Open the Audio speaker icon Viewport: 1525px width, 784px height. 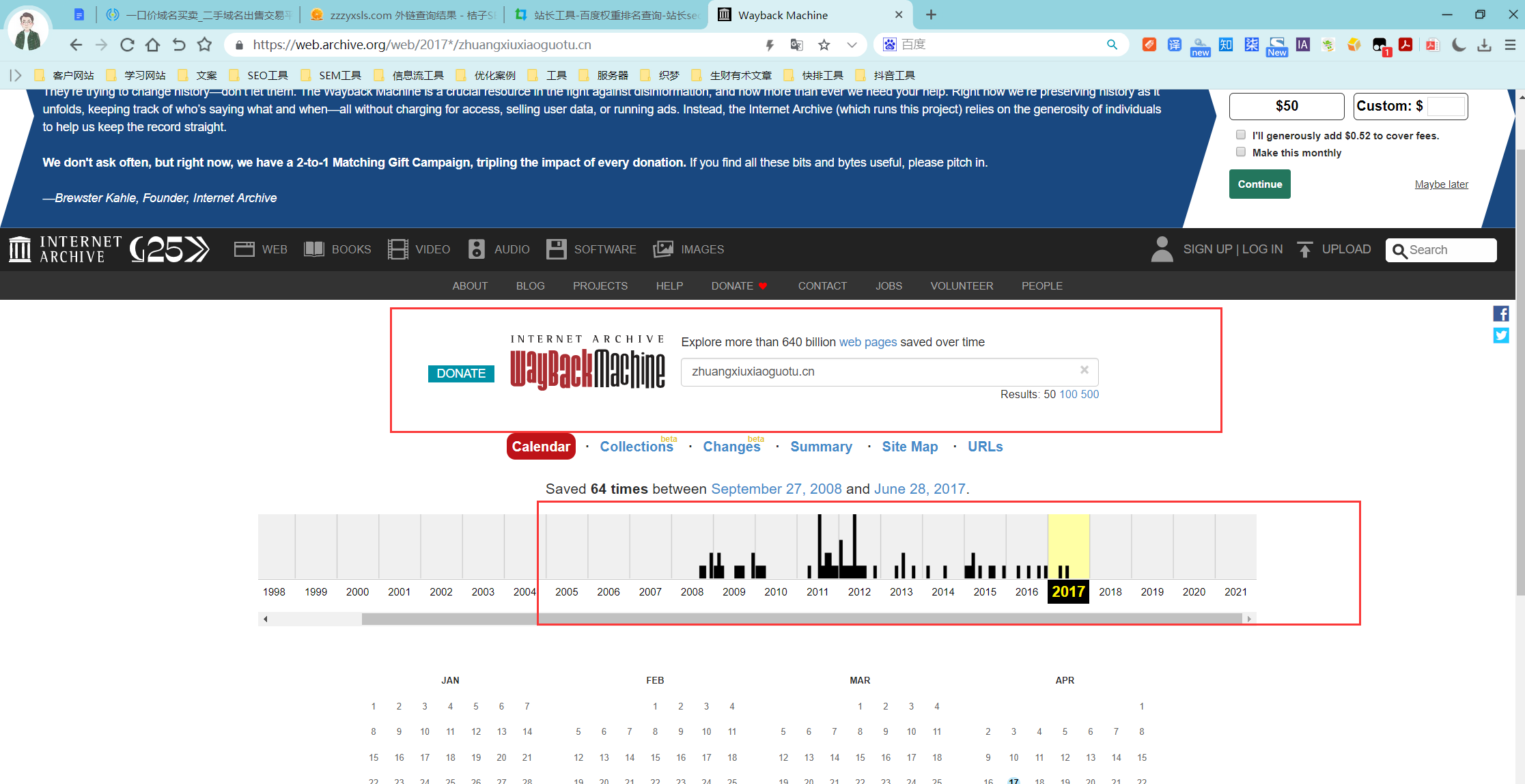pyautogui.click(x=476, y=249)
